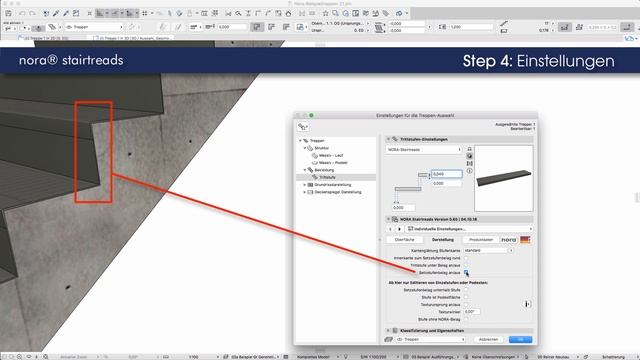Image resolution: width=640 pixels, height=360 pixels.
Task: Click the 0,040 tread thickness field
Action: (x=447, y=174)
